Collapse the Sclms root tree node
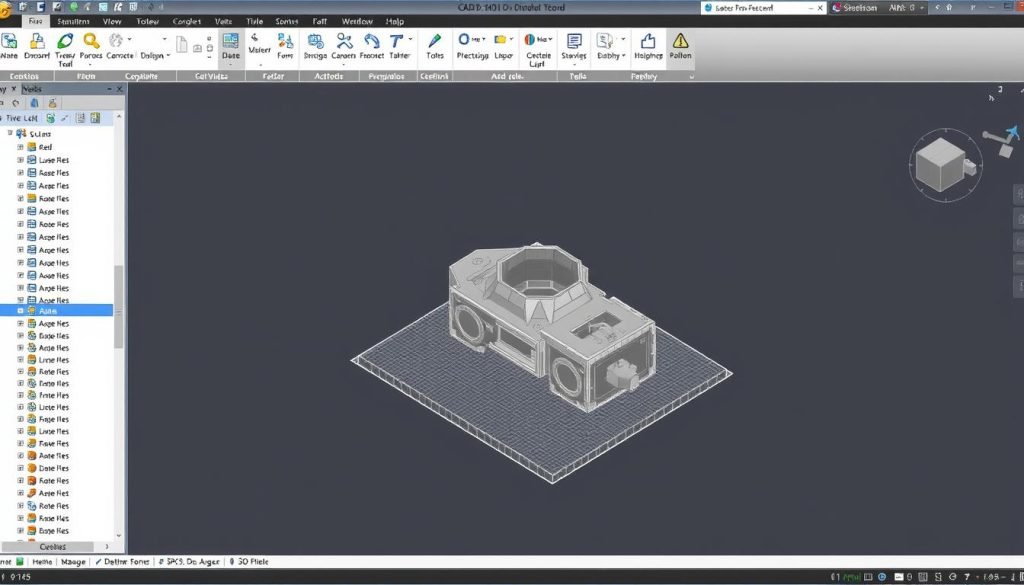1024x585 pixels. pos(10,133)
